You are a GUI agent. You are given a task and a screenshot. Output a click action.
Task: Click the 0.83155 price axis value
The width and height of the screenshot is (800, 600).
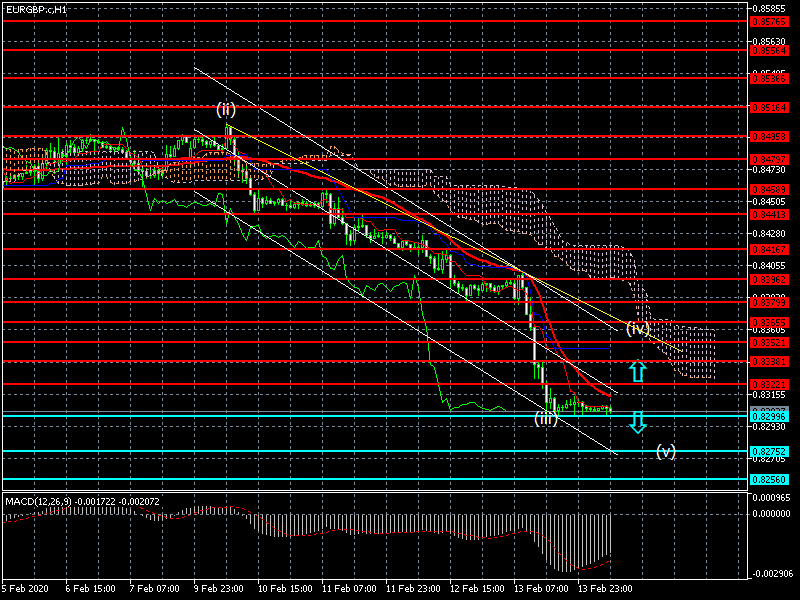point(769,394)
